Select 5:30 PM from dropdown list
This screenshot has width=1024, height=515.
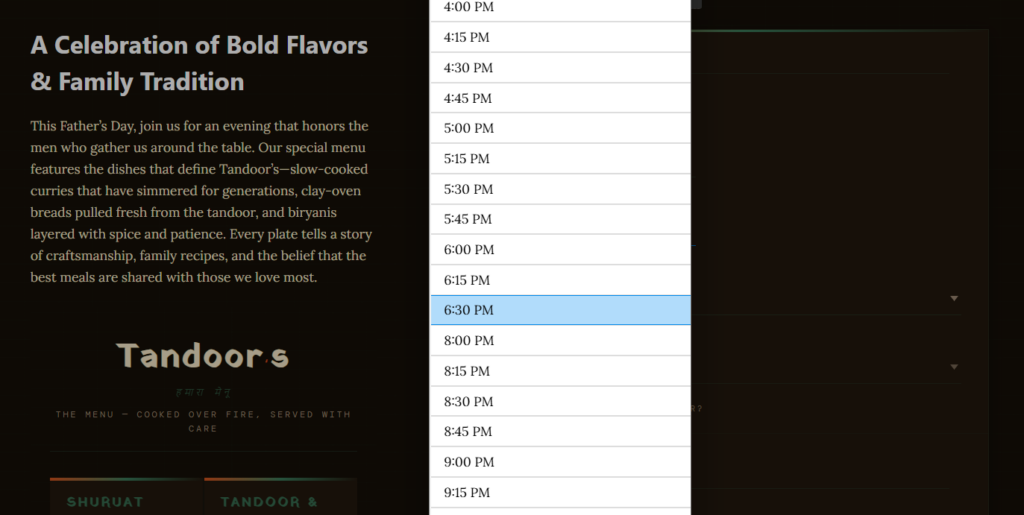560,189
